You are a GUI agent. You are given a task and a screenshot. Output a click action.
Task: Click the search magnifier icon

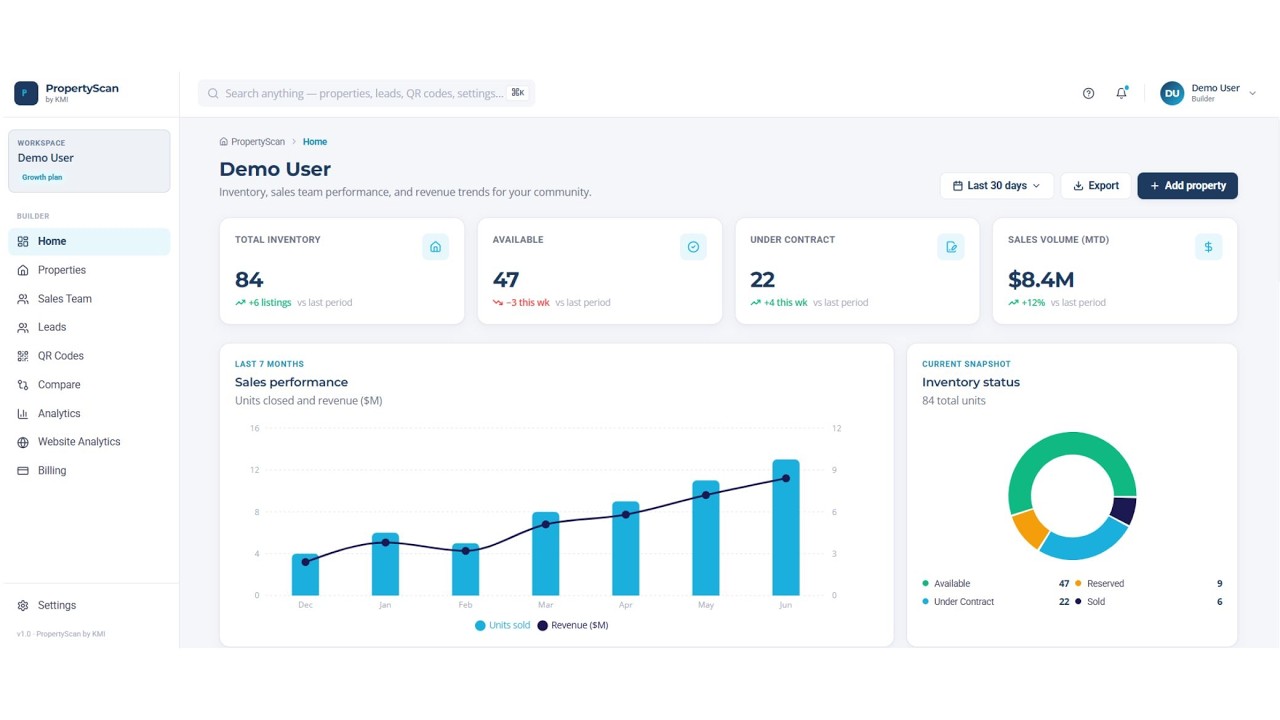(213, 93)
